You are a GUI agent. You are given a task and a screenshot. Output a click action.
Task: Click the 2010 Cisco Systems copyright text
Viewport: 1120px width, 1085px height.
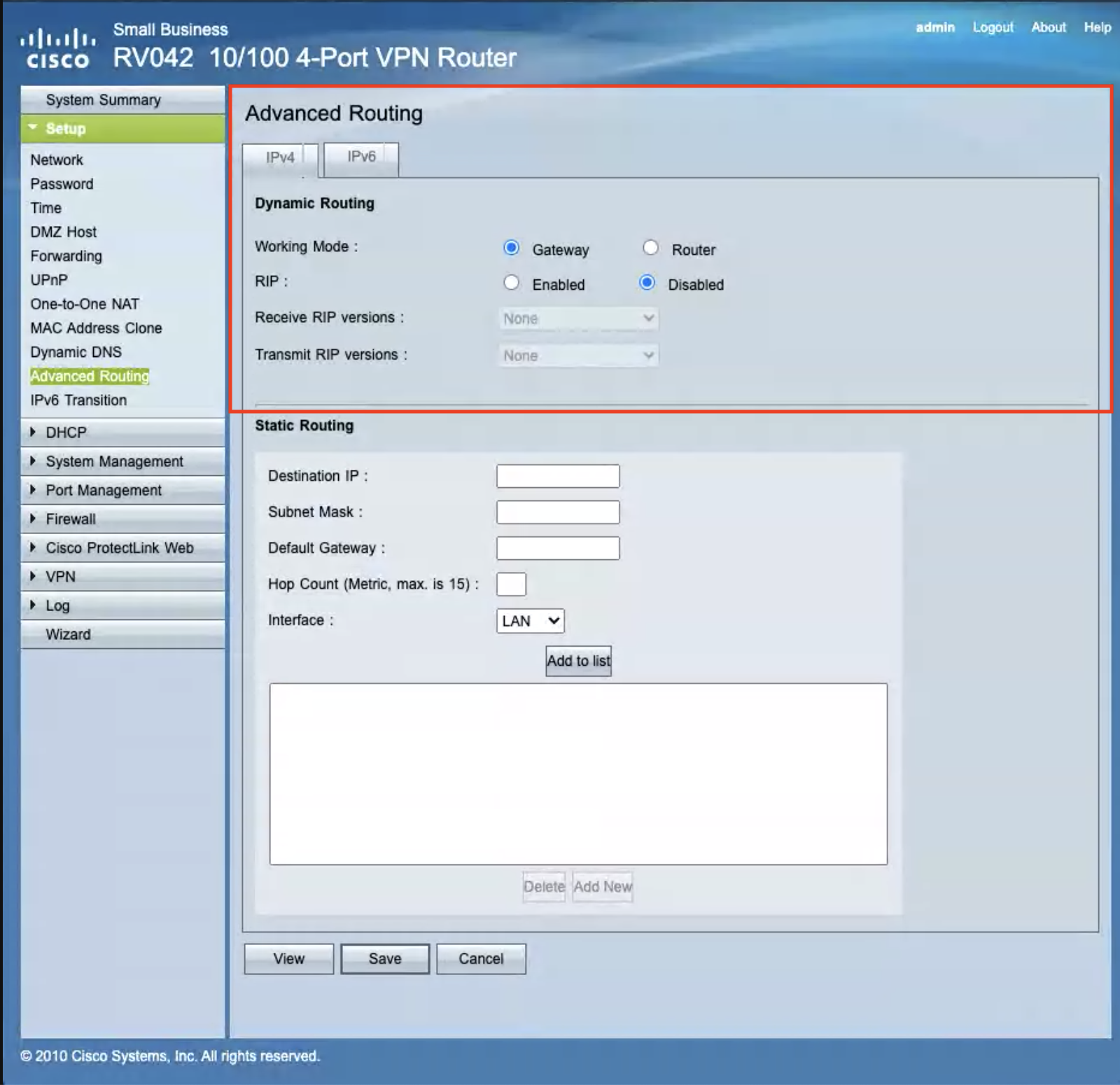click(x=170, y=1056)
